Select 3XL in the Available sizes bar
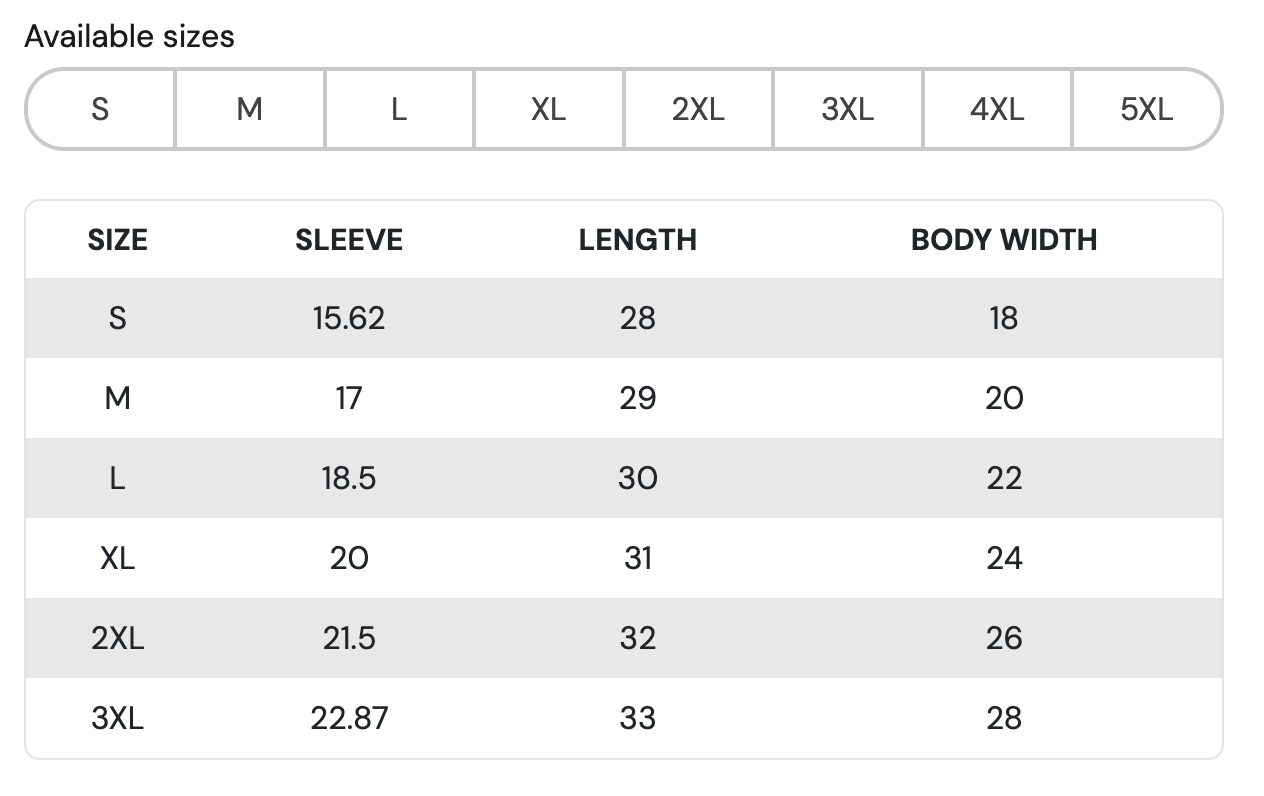1264x796 pixels. tap(847, 109)
